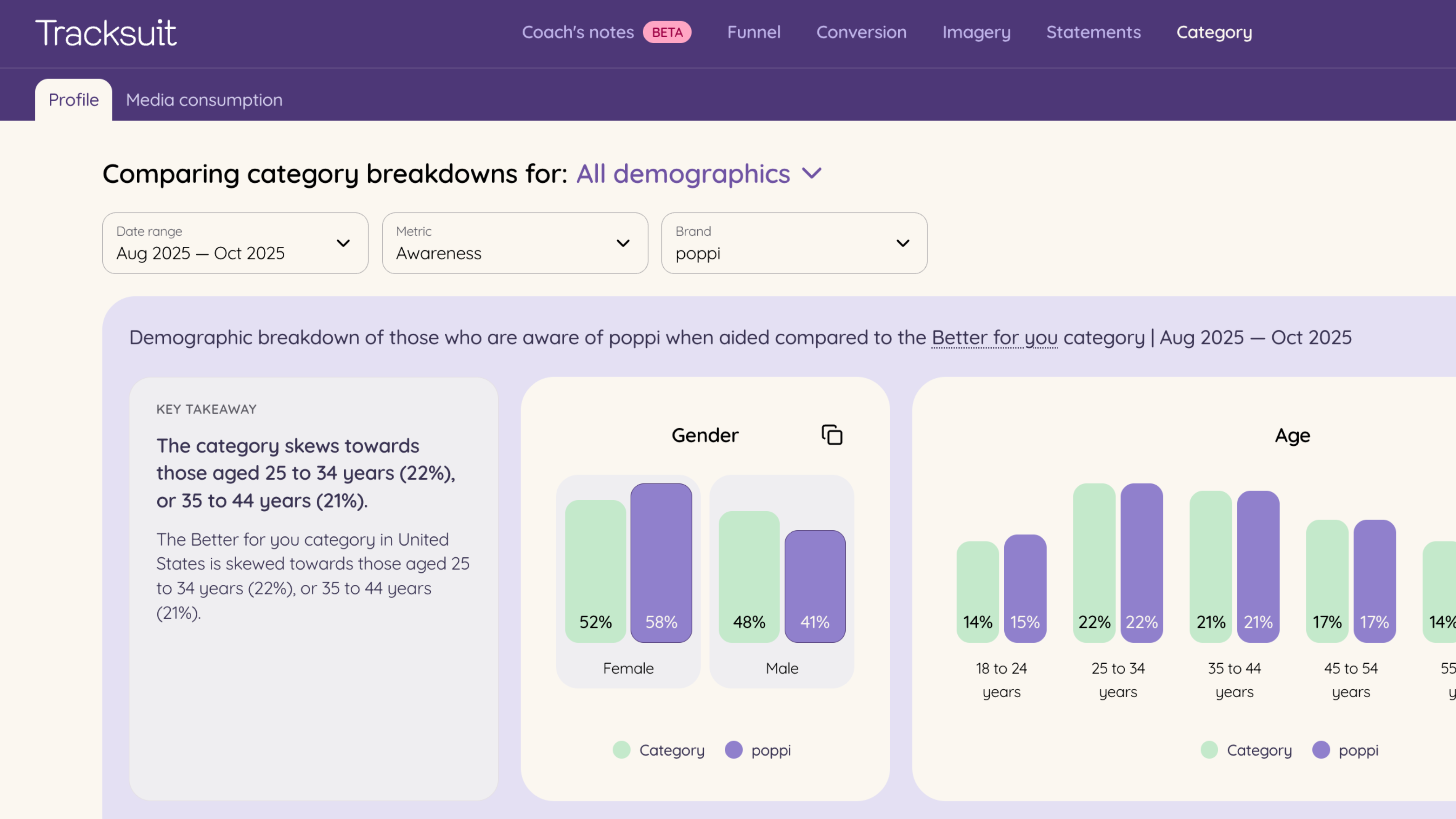
Task: Click the BETA badge
Action: (667, 32)
